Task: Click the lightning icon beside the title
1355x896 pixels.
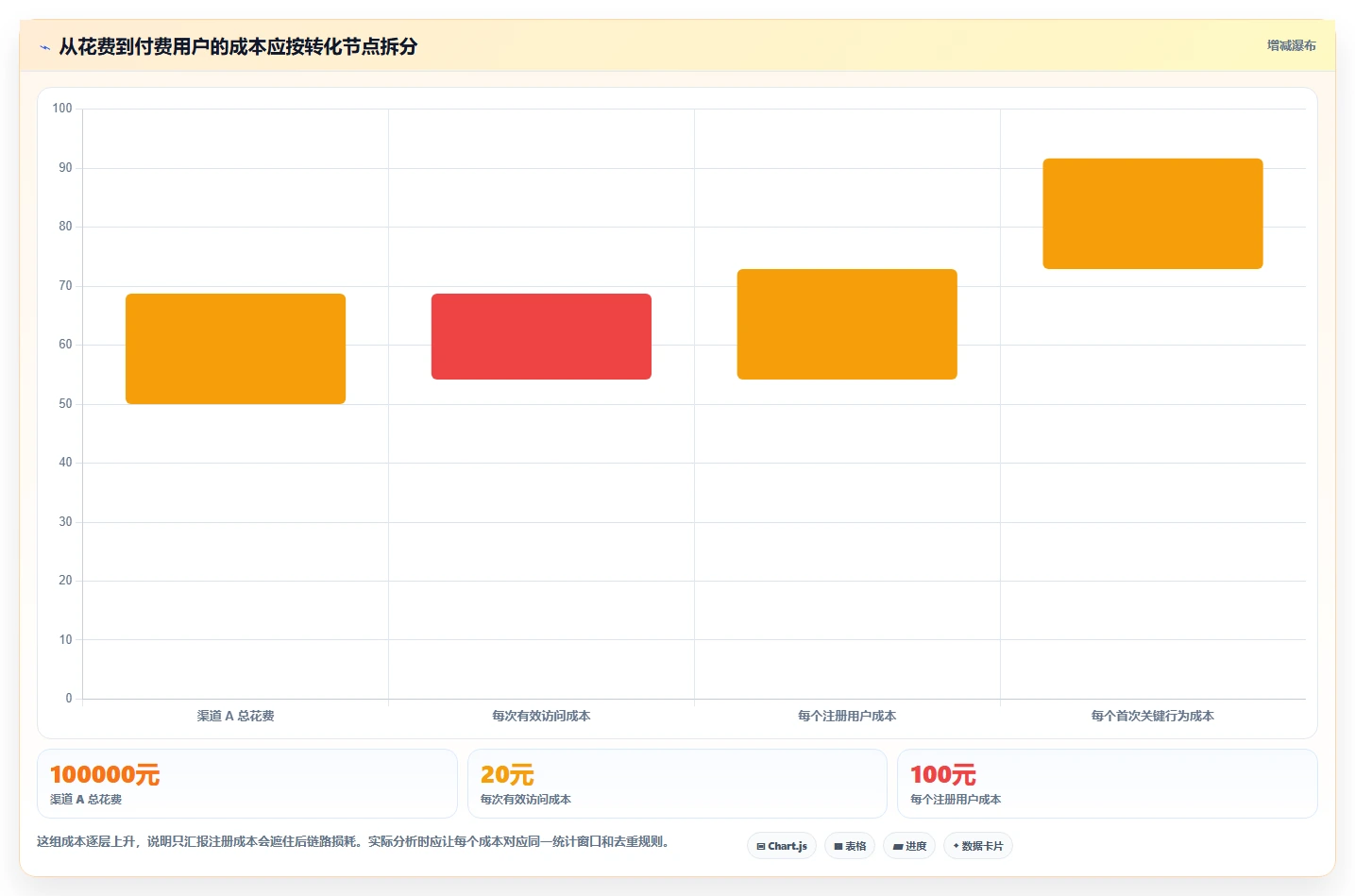Action: [x=44, y=47]
